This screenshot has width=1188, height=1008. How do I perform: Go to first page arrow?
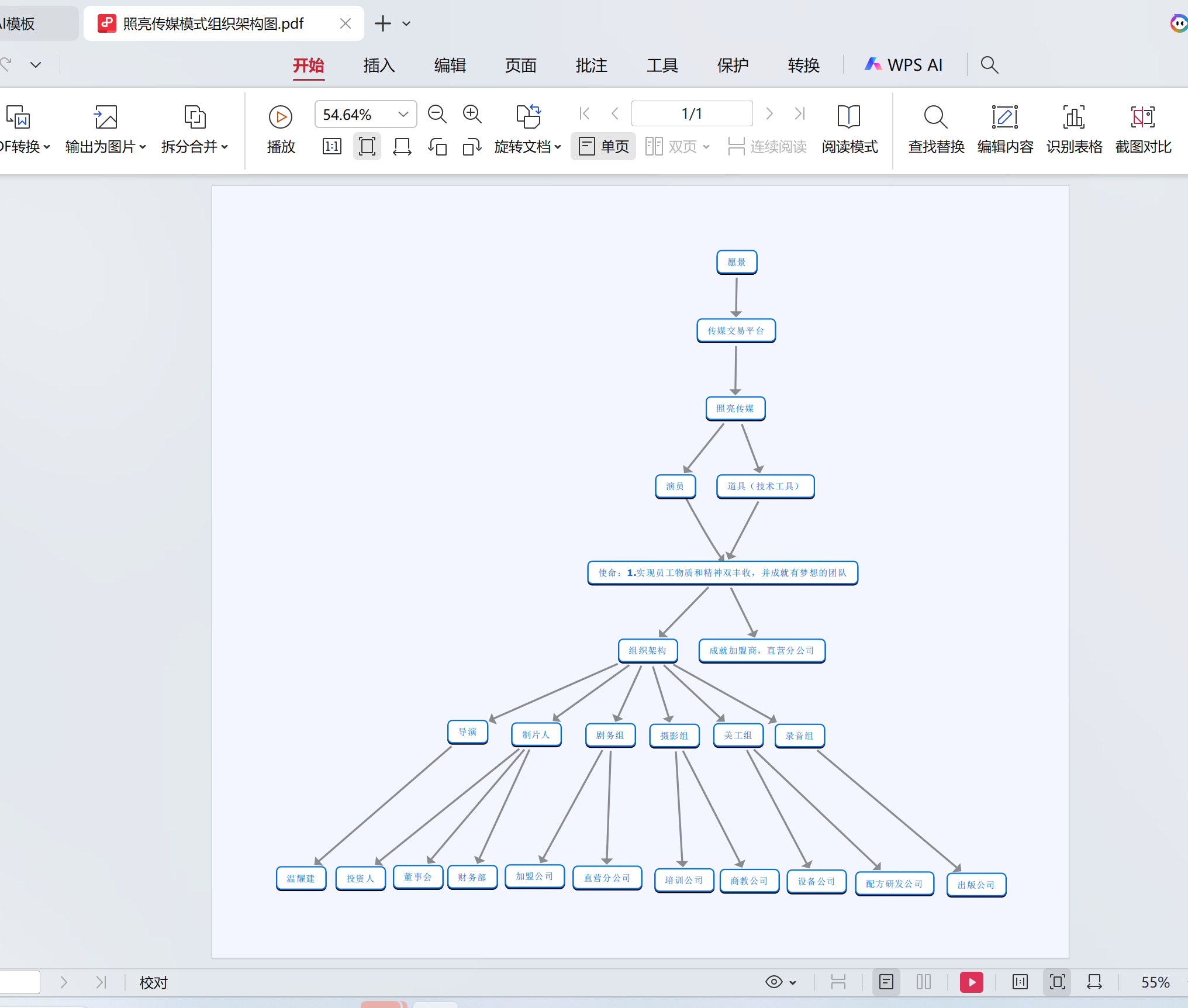pos(584,113)
